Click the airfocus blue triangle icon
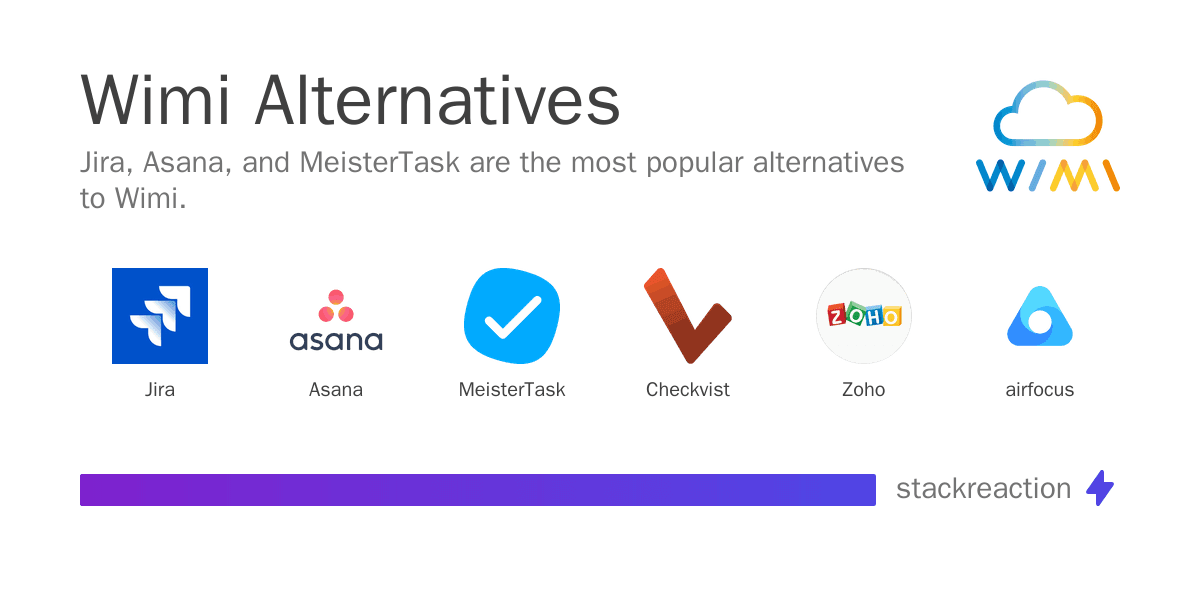The image size is (1200, 600). 1040,316
